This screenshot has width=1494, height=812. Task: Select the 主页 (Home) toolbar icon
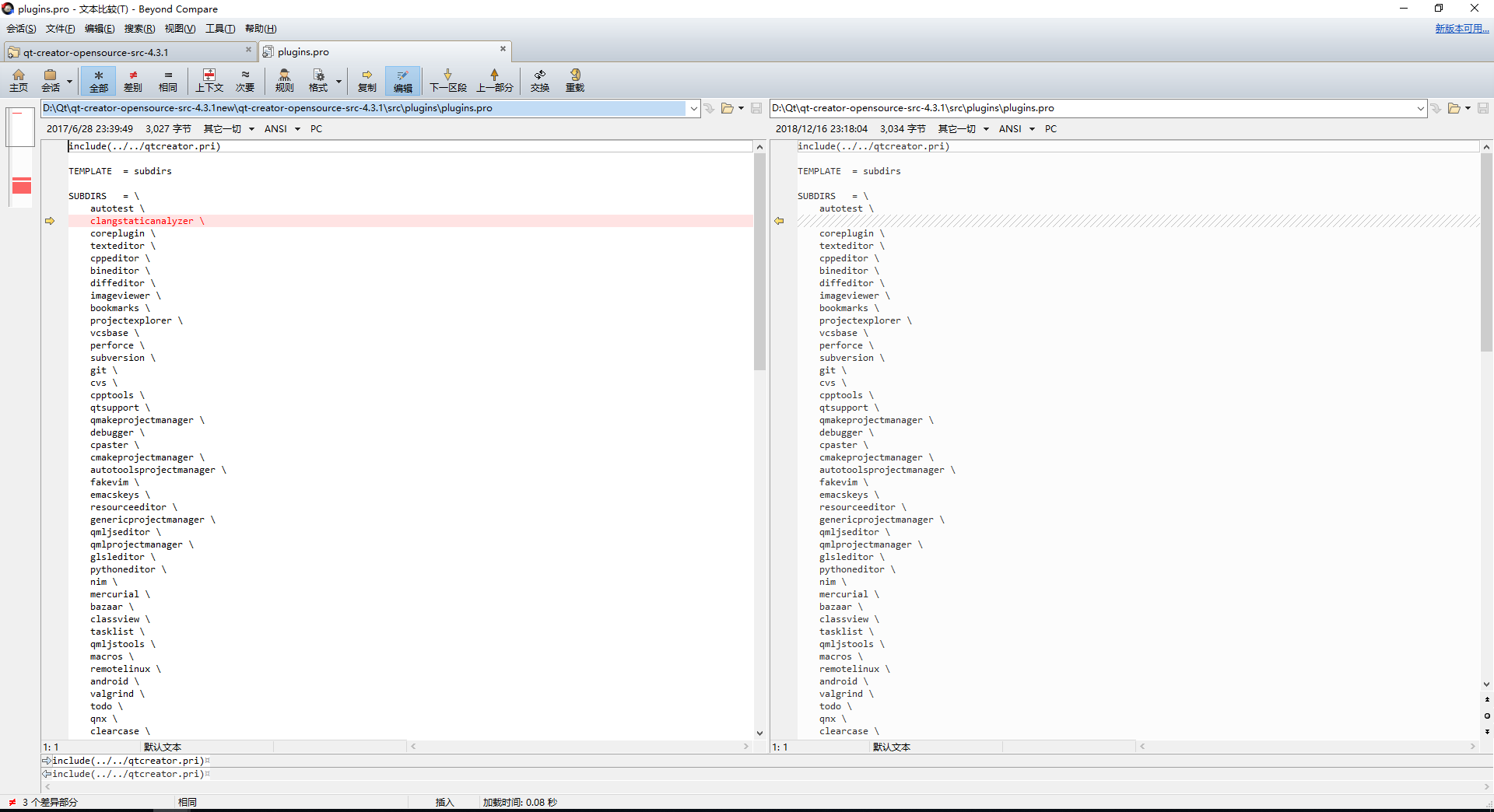pos(19,81)
